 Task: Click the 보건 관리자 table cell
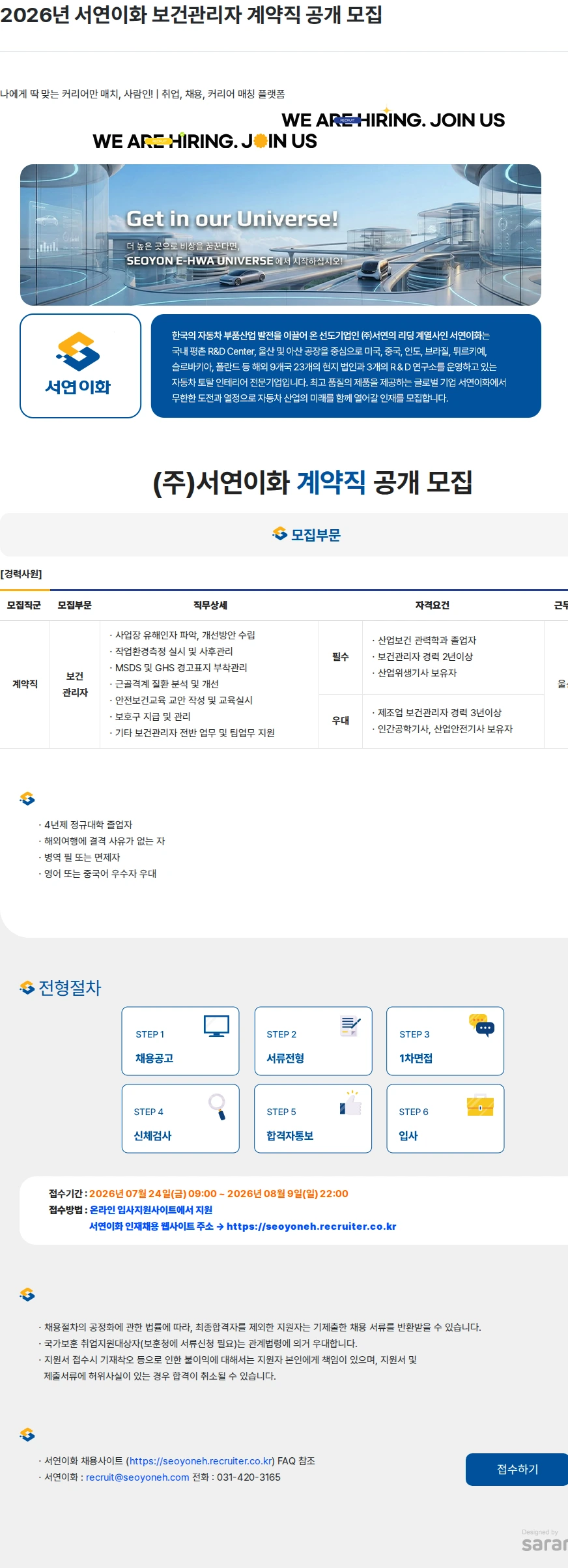(75, 684)
